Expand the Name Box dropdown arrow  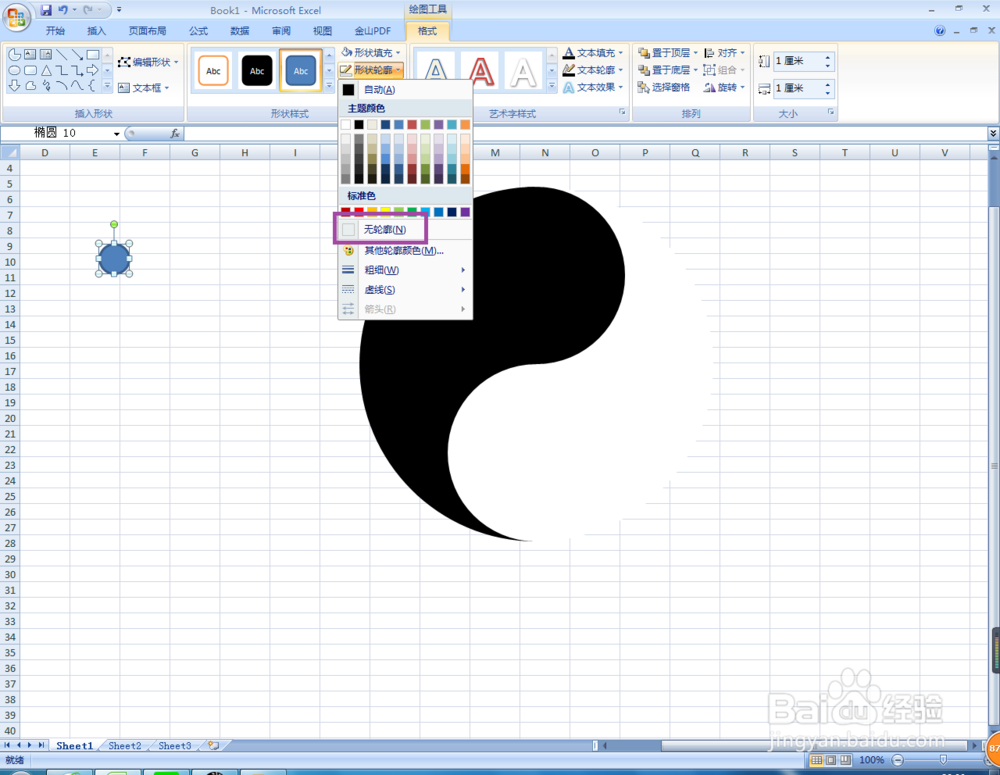(117, 134)
